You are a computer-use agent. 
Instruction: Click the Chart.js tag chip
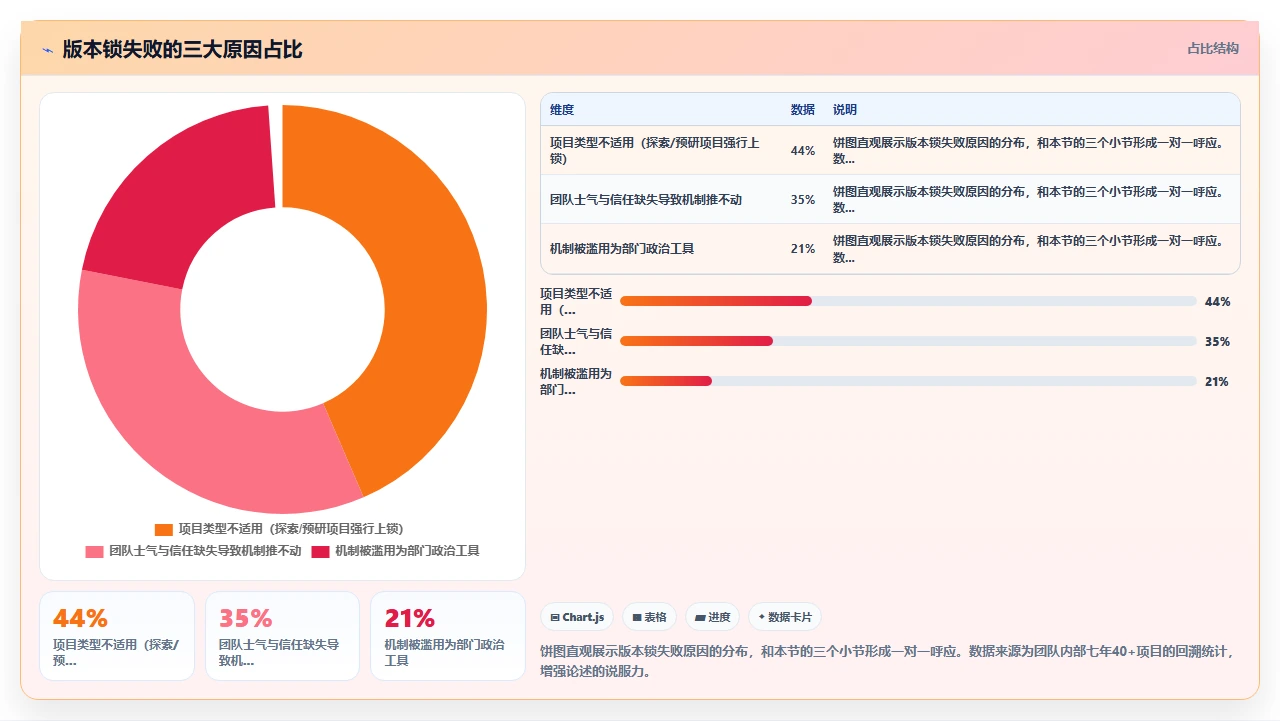(577, 617)
